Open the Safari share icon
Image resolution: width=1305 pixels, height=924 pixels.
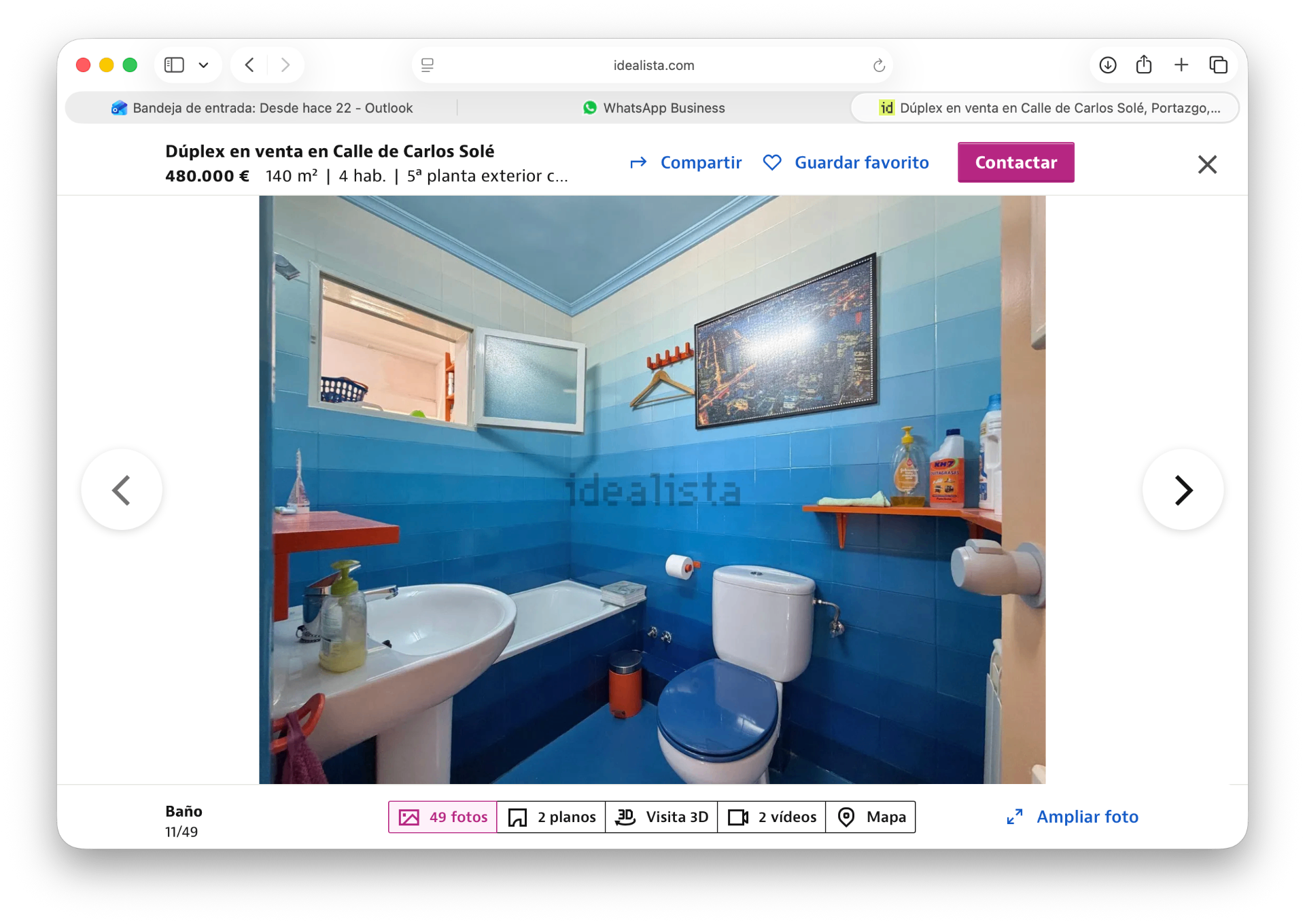coord(1144,65)
